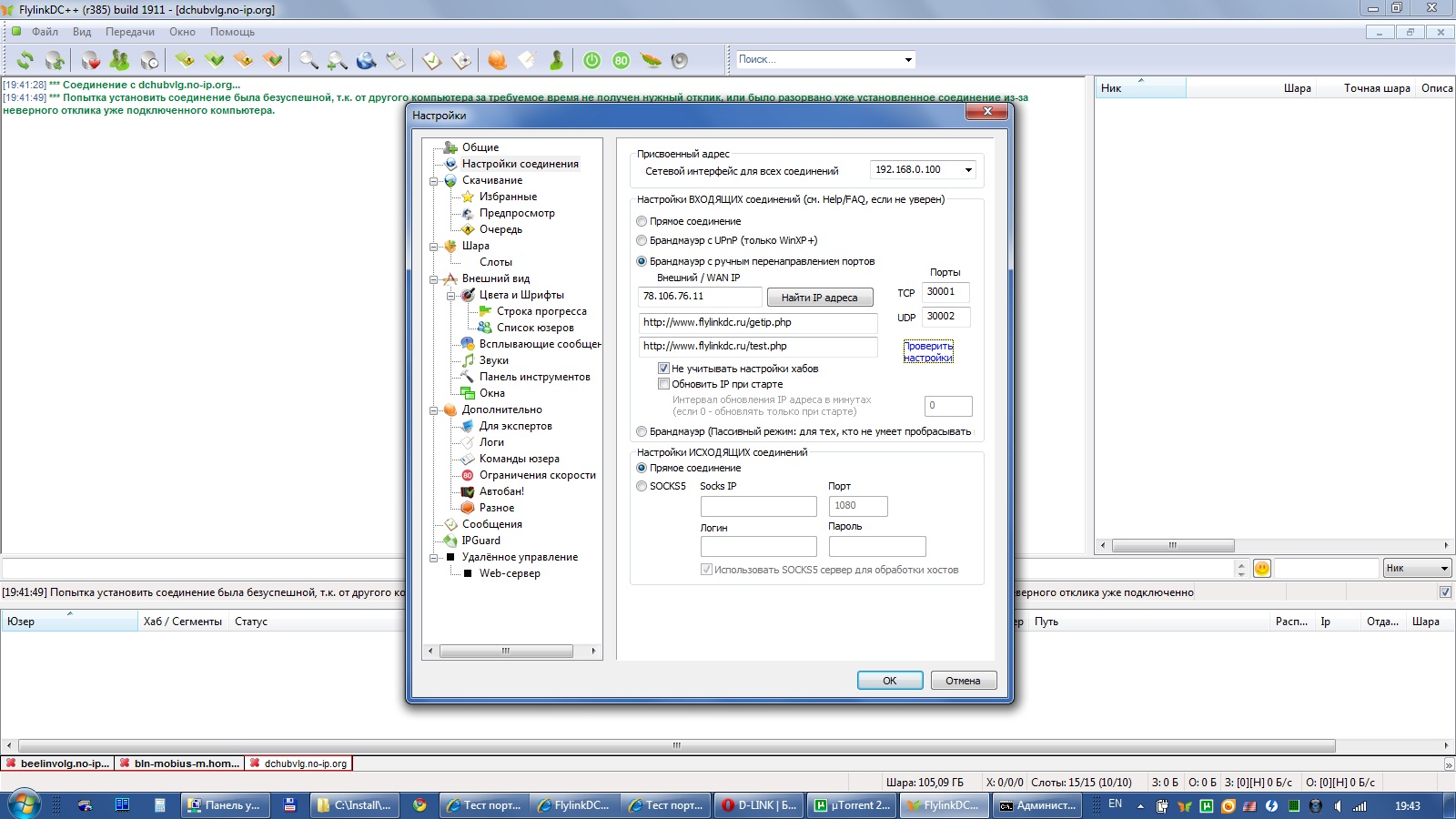1456x819 pixels.
Task: Click the gray speaker sound toolbar icon
Action: (x=679, y=60)
